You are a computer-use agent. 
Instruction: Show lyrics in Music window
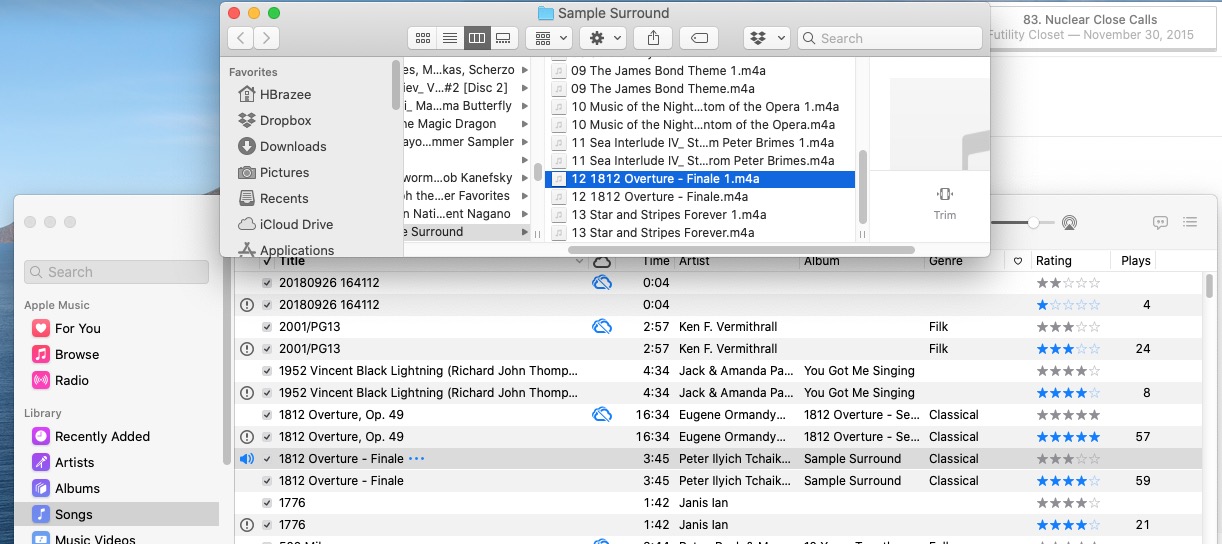click(x=1161, y=222)
